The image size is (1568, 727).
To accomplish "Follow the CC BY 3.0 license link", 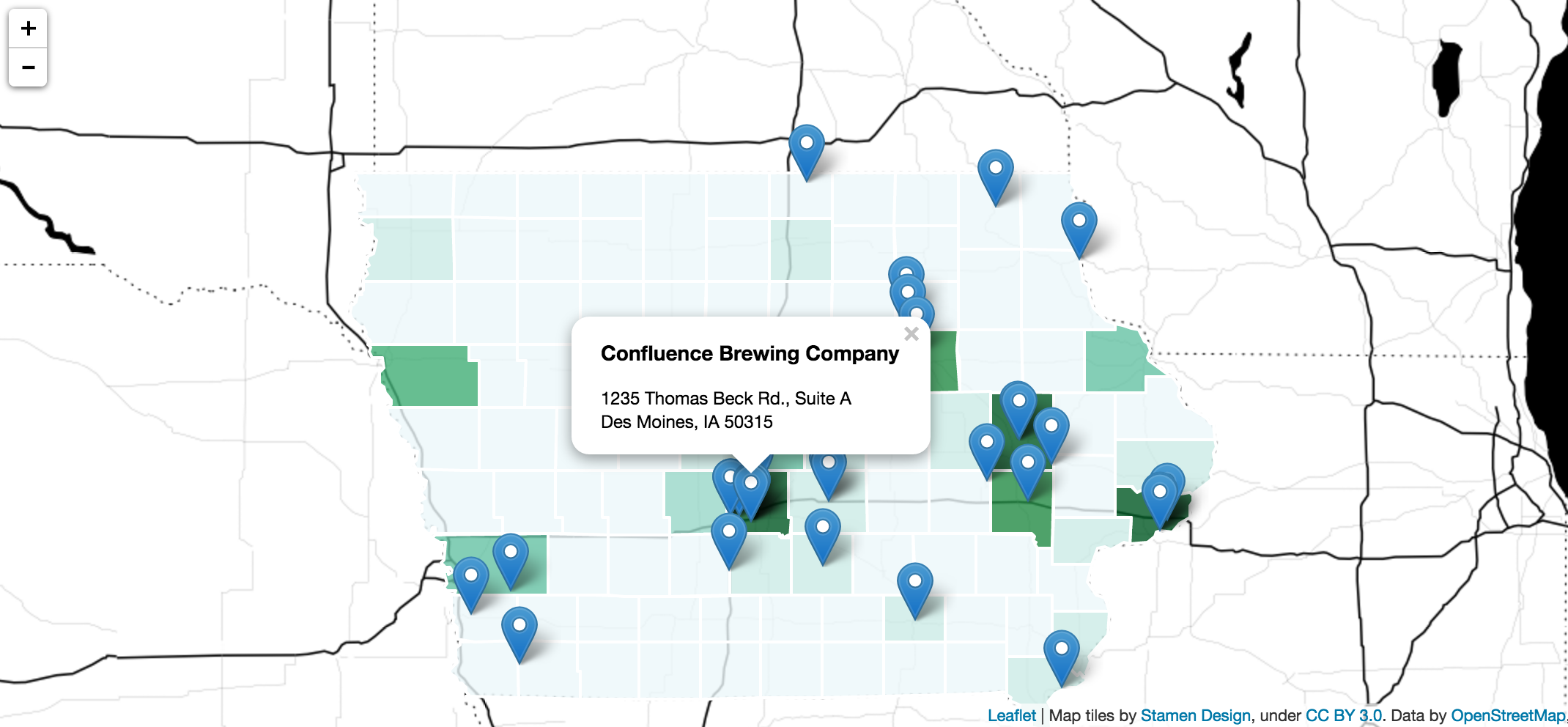I will (x=1343, y=715).
